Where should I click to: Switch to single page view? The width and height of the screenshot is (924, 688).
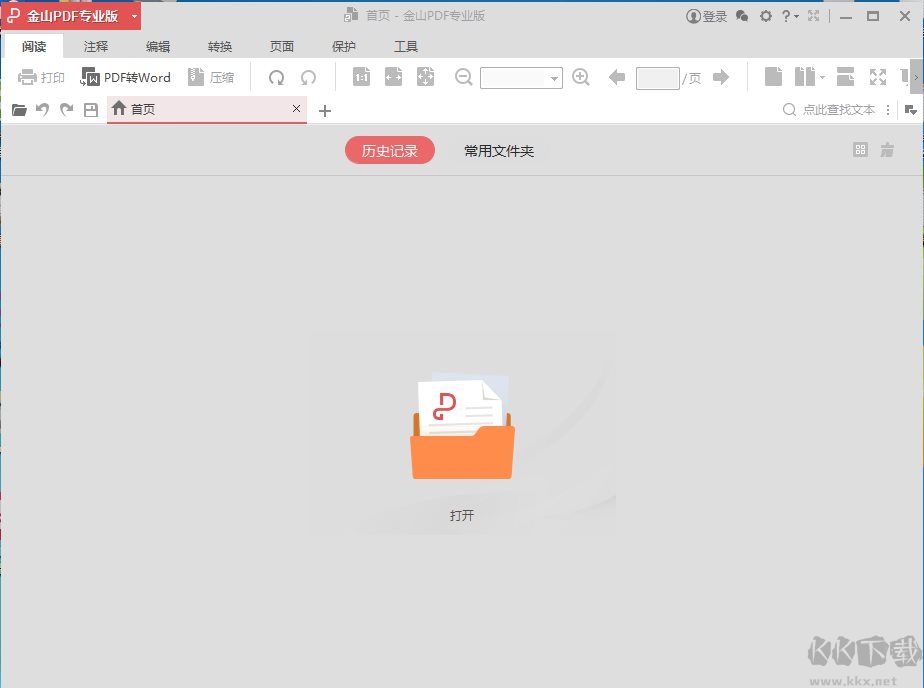click(x=772, y=77)
